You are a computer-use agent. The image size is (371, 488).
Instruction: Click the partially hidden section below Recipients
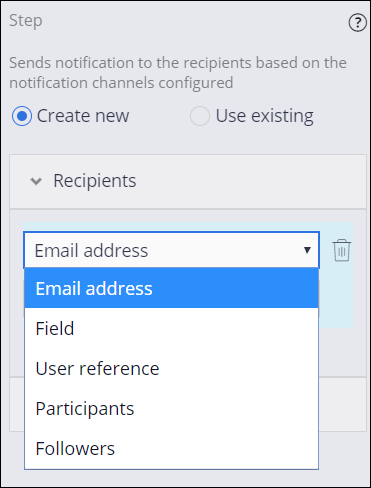[x=342, y=404]
